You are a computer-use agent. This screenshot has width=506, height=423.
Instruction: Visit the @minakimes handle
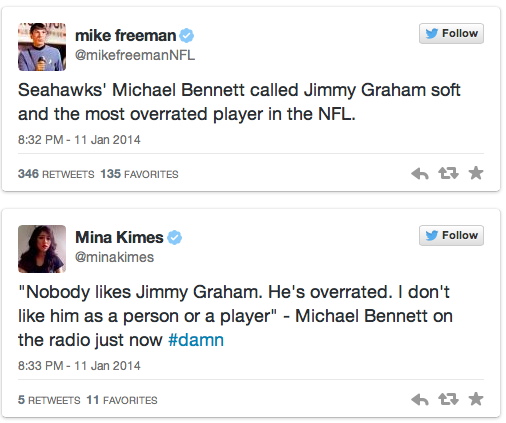pyautogui.click(x=114, y=257)
